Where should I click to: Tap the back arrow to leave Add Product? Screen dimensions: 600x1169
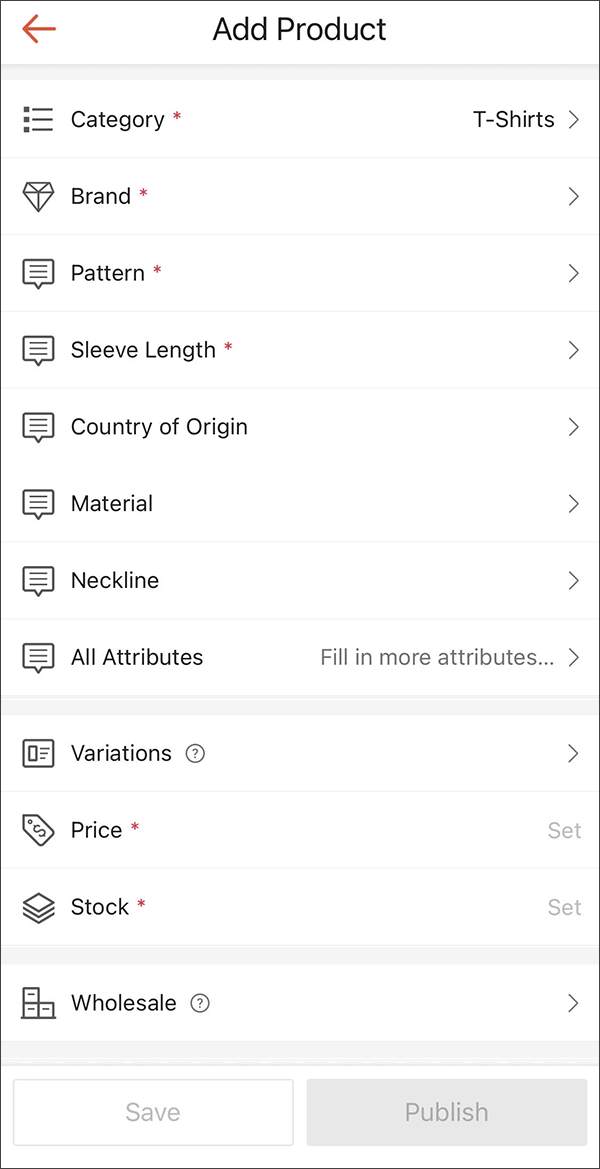37,29
